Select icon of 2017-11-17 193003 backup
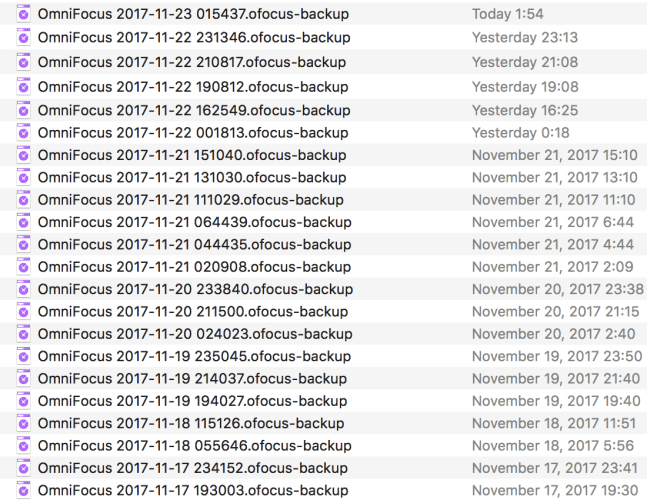The height and width of the screenshot is (500, 647). click(24, 490)
